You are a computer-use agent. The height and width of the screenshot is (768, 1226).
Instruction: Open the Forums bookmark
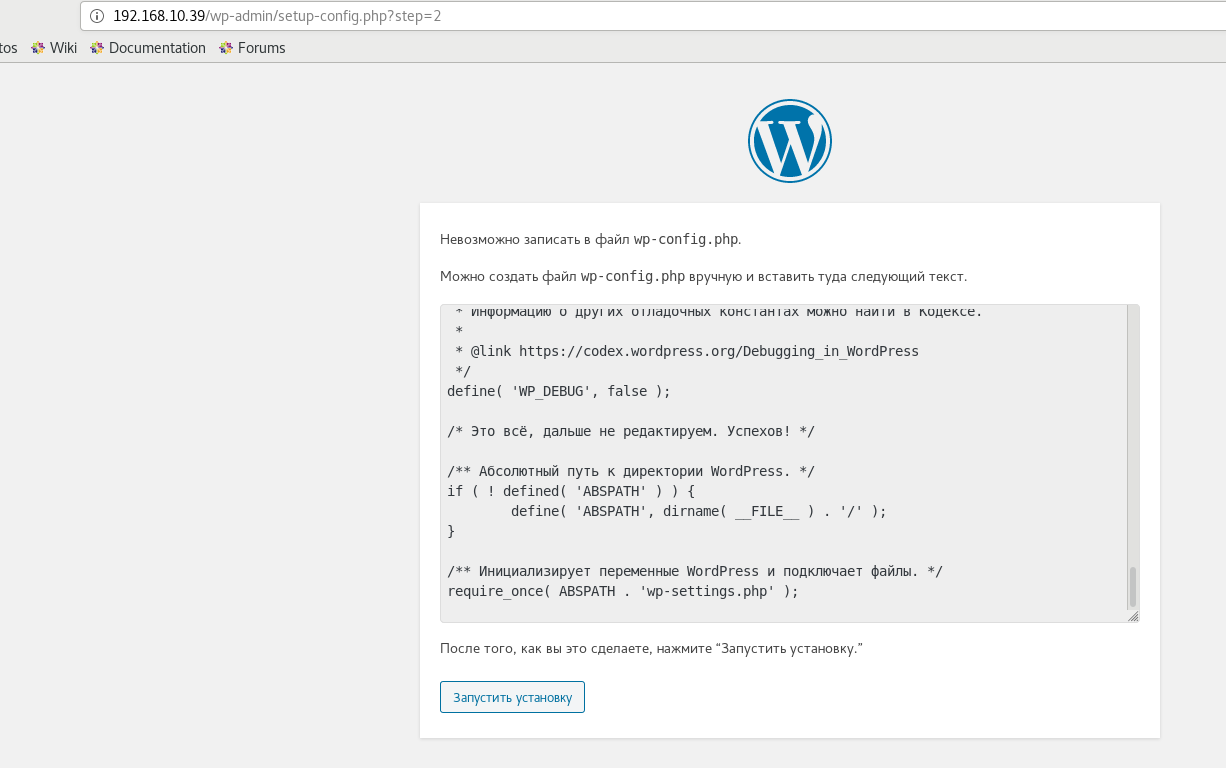(252, 48)
